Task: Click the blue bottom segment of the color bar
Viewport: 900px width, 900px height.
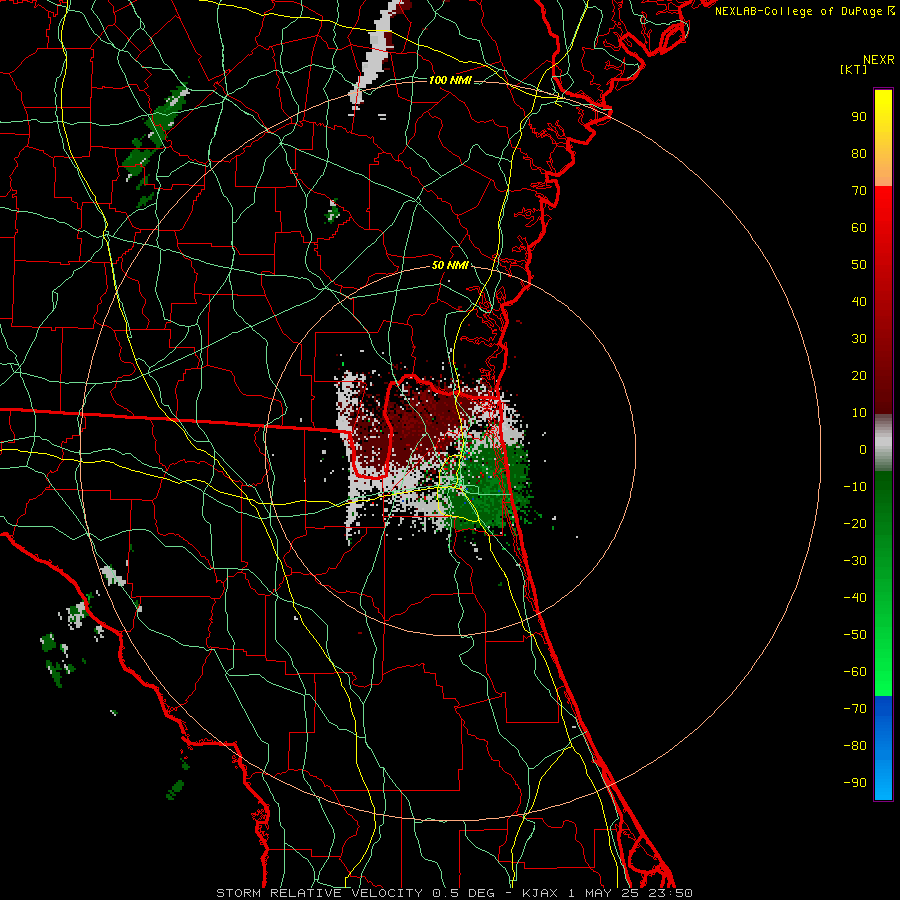Action: tap(883, 747)
